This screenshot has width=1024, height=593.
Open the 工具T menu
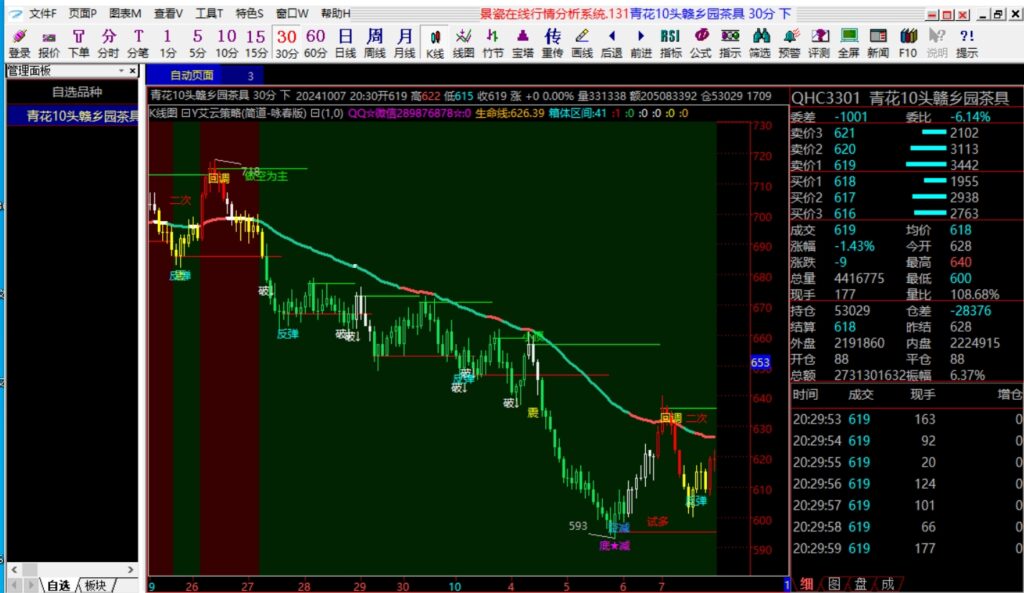click(209, 14)
